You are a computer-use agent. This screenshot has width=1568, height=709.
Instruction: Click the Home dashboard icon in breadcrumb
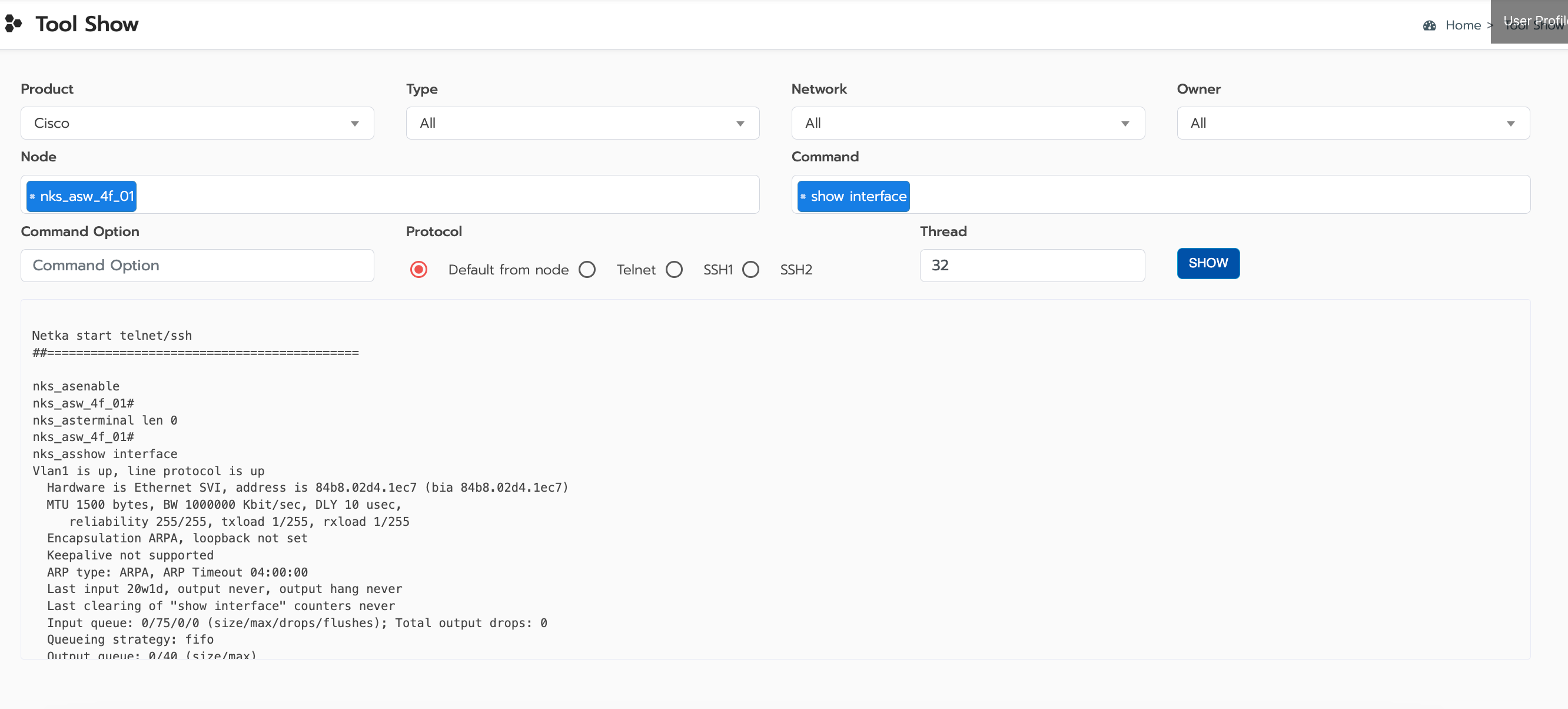click(1429, 25)
